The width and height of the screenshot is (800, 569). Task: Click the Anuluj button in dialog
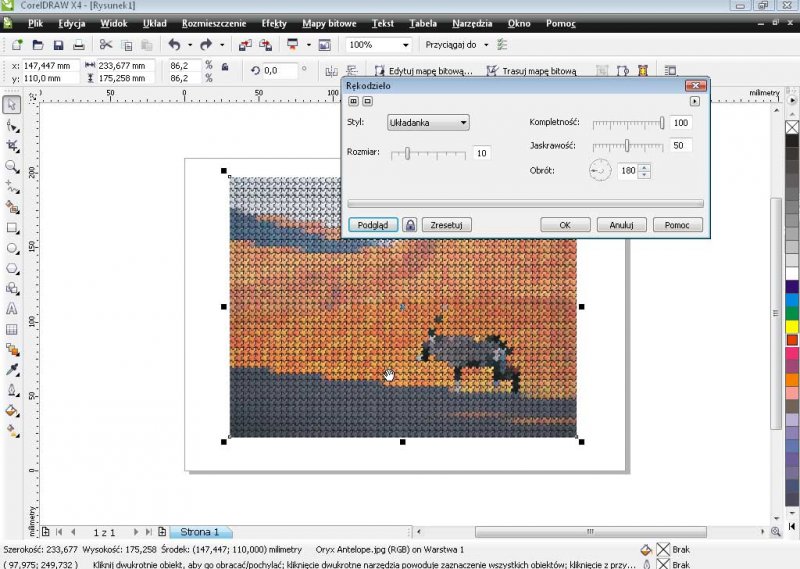tap(621, 225)
